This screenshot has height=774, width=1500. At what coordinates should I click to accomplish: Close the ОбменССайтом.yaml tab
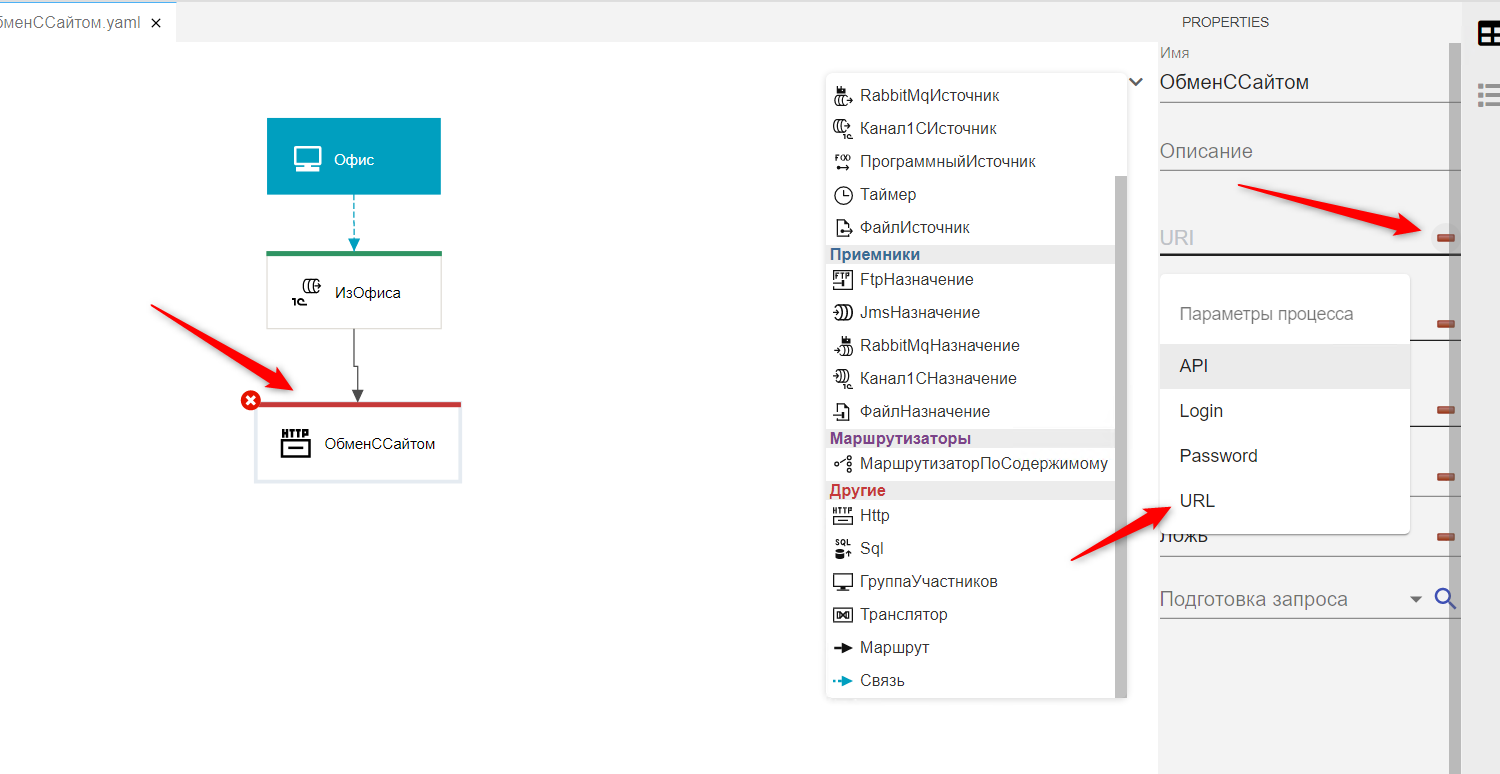(156, 22)
